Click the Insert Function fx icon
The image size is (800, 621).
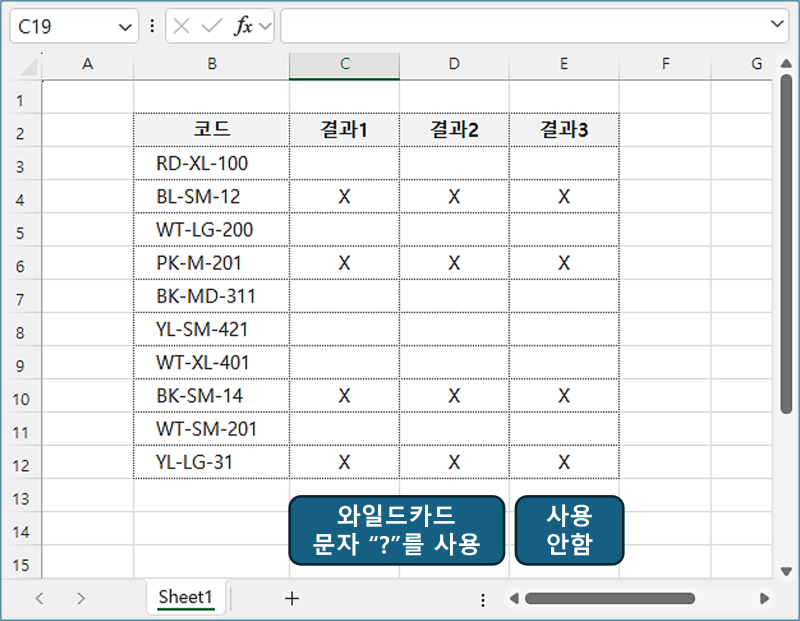click(243, 27)
